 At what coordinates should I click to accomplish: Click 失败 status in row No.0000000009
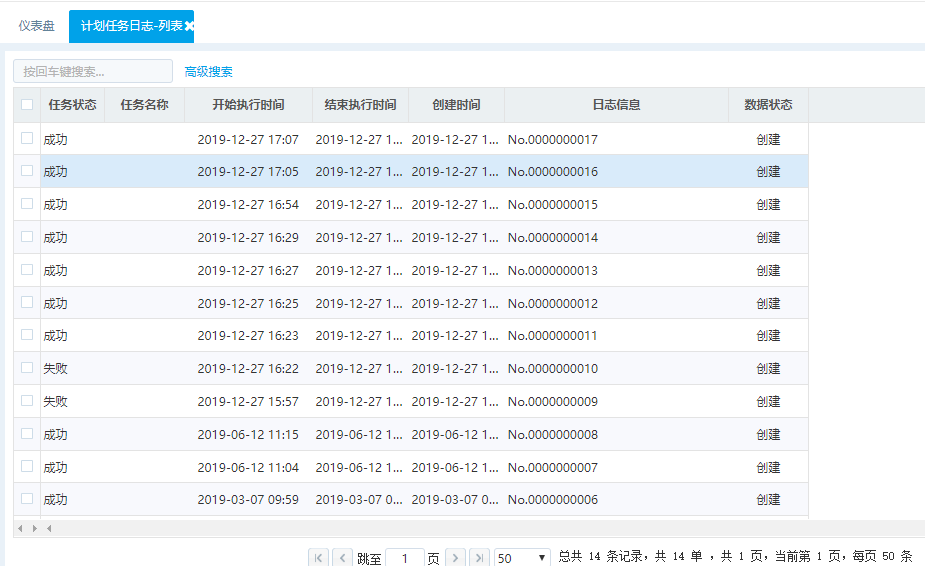55,402
